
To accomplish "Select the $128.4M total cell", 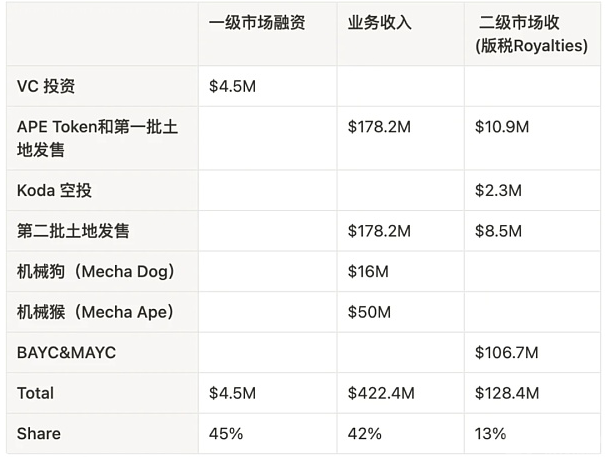I will pos(507,393).
